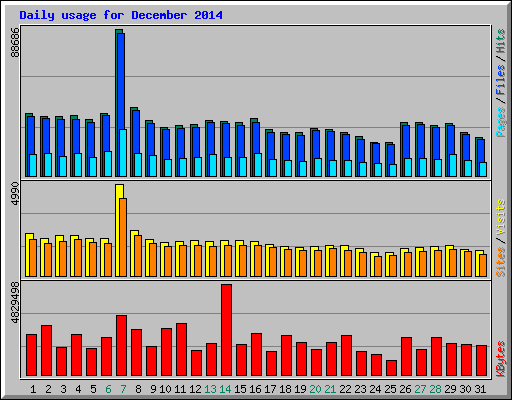Click day 2 on the x-axis
This screenshot has height=400, width=512.
(48, 389)
